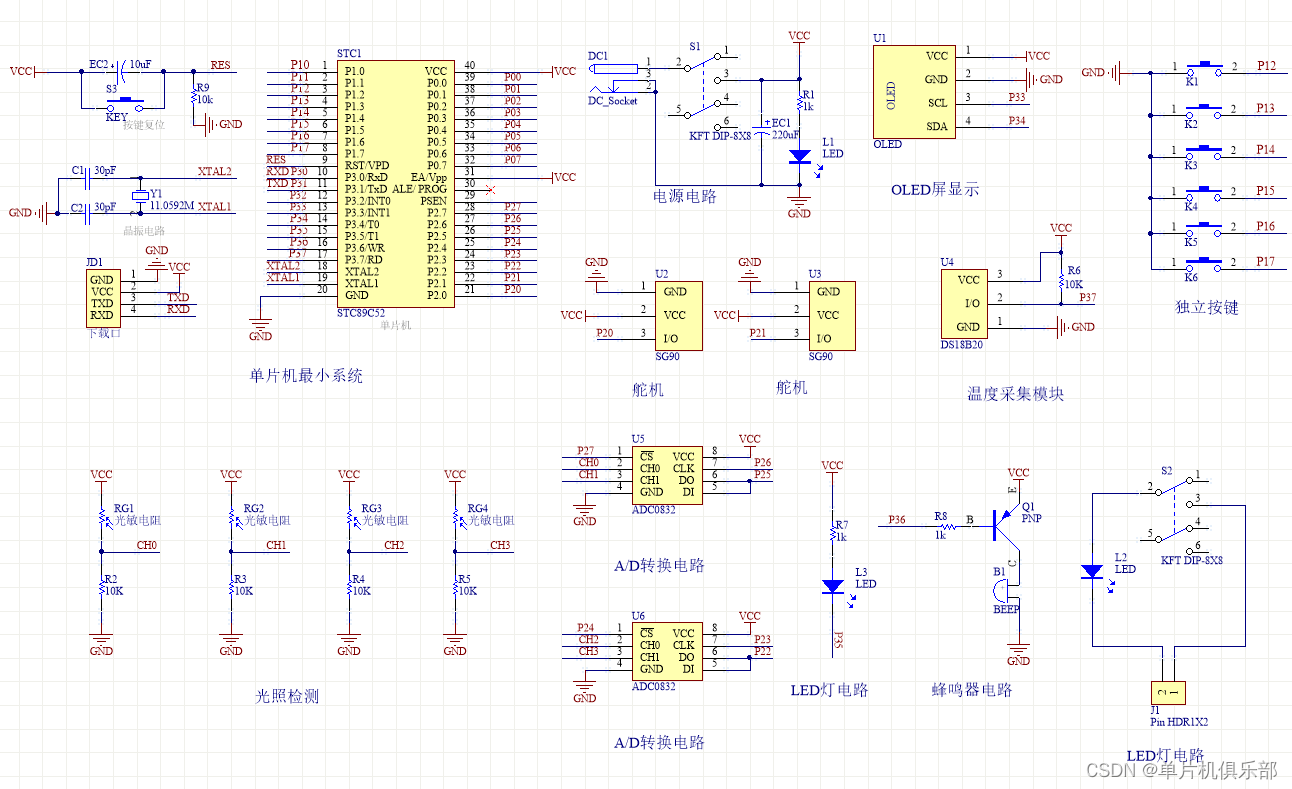Image resolution: width=1292 pixels, height=789 pixels.
Task: Click the 'P33' net label on SCL line
Action: pyautogui.click(x=1017, y=98)
